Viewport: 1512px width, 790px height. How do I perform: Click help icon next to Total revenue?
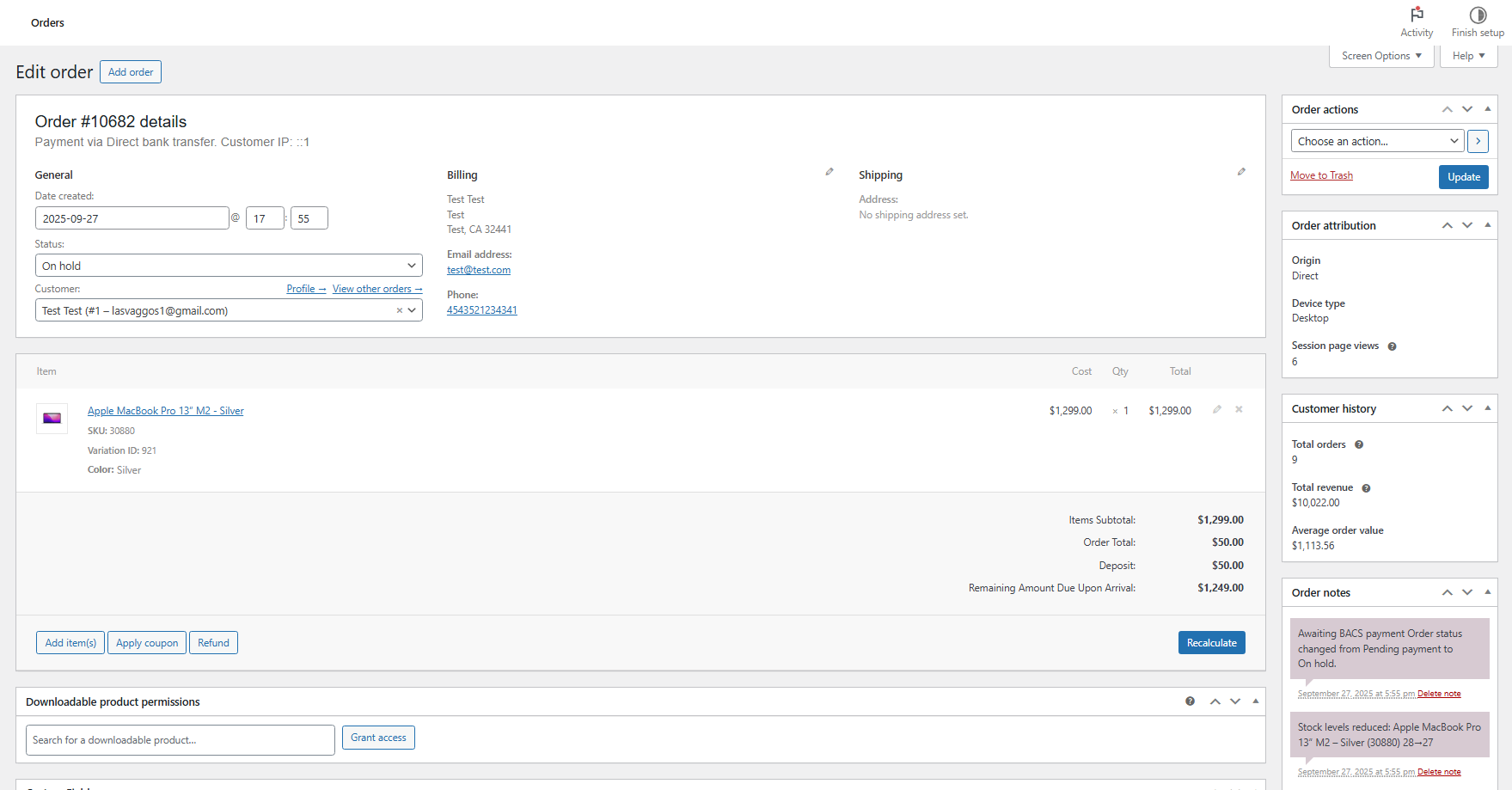click(1366, 488)
